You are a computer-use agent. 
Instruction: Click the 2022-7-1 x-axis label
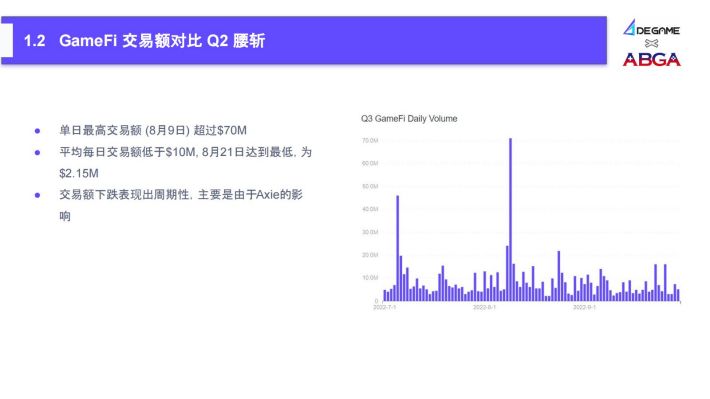click(x=384, y=307)
